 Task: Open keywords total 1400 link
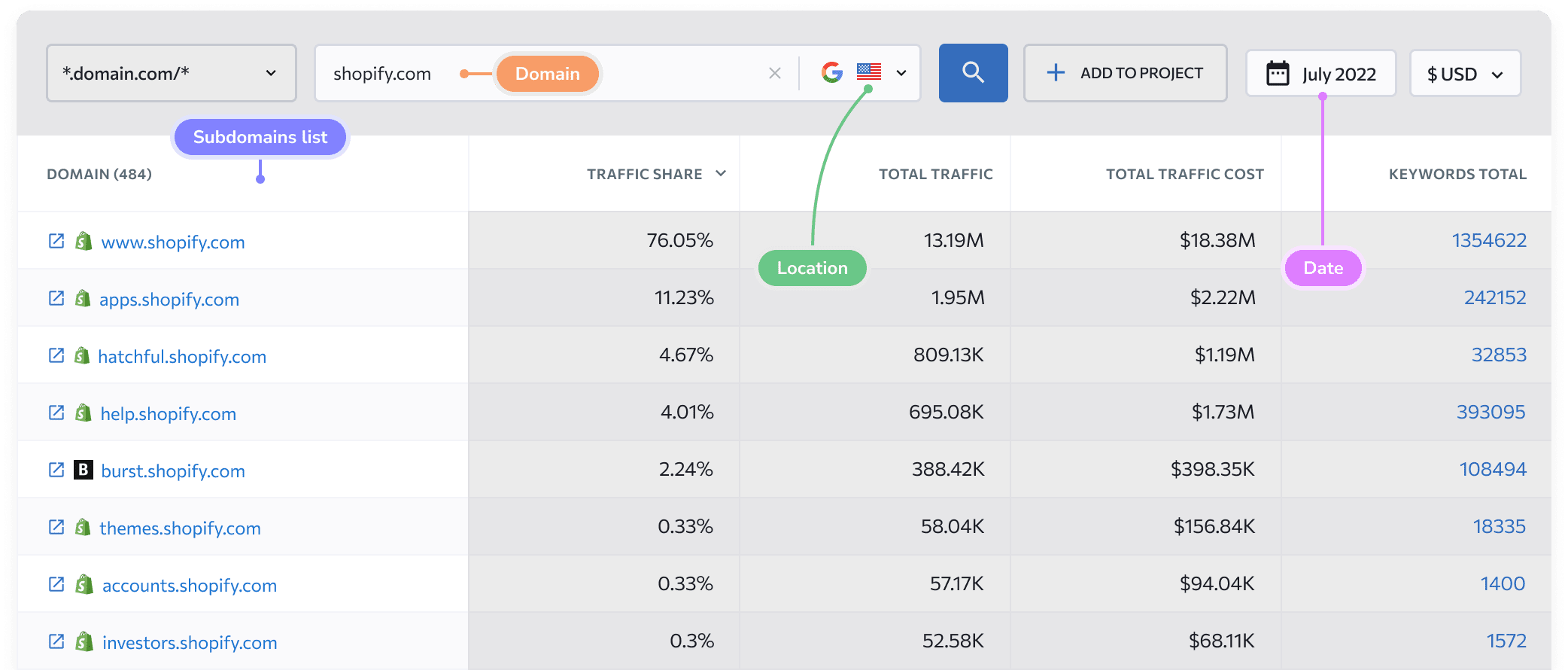1503,583
